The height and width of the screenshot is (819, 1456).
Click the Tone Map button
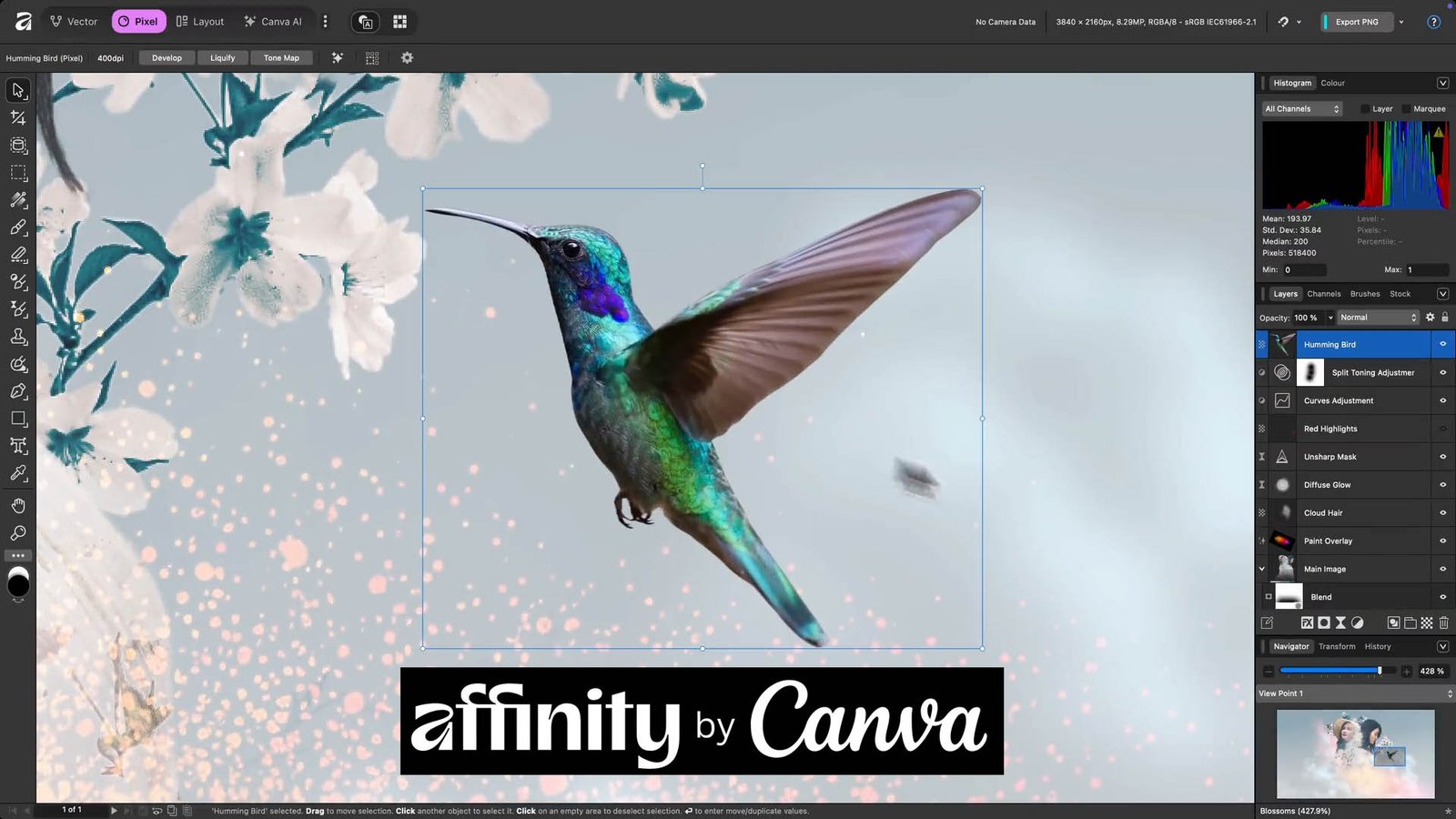[281, 58]
